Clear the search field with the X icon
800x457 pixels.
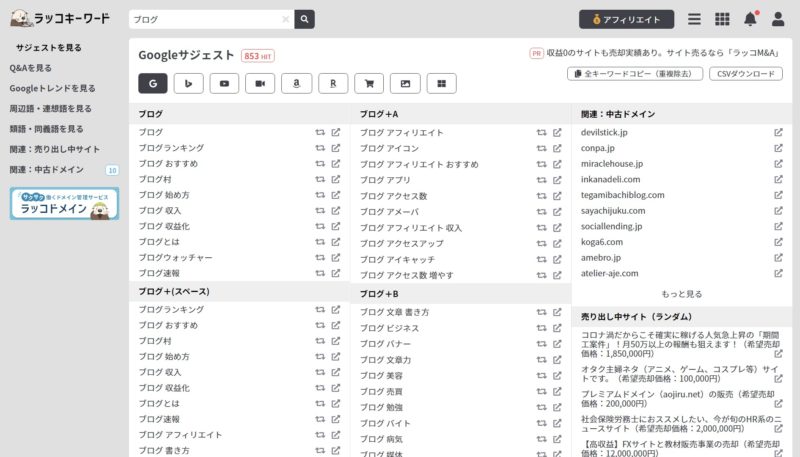[286, 19]
